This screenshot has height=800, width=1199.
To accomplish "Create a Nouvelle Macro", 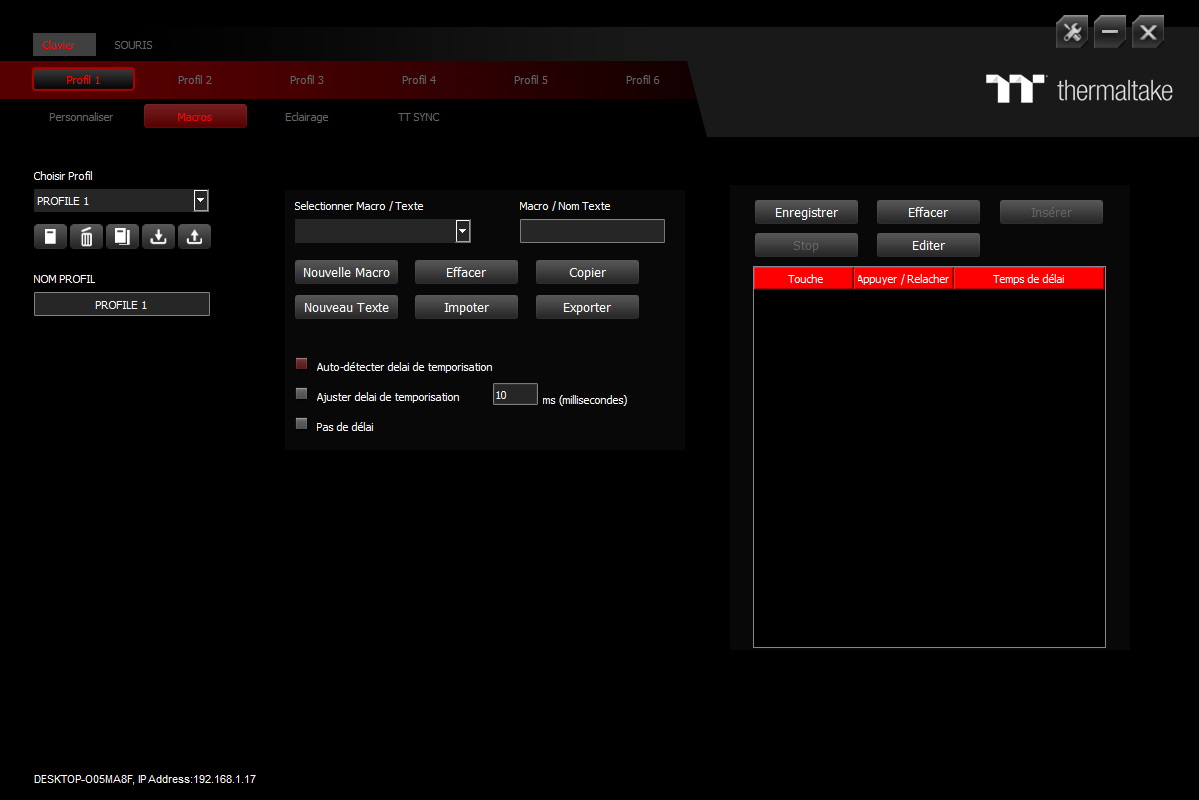I will tap(346, 271).
